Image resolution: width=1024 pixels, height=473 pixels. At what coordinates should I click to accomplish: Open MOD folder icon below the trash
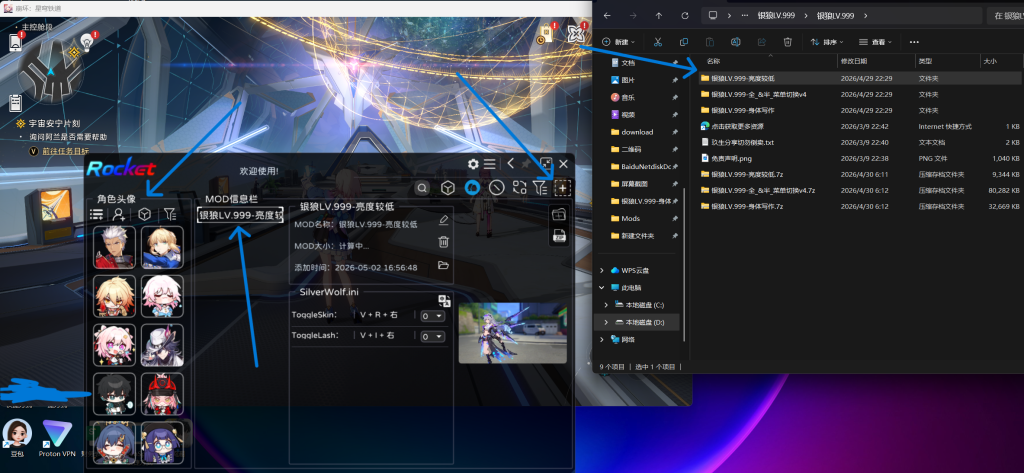pyautogui.click(x=443, y=265)
